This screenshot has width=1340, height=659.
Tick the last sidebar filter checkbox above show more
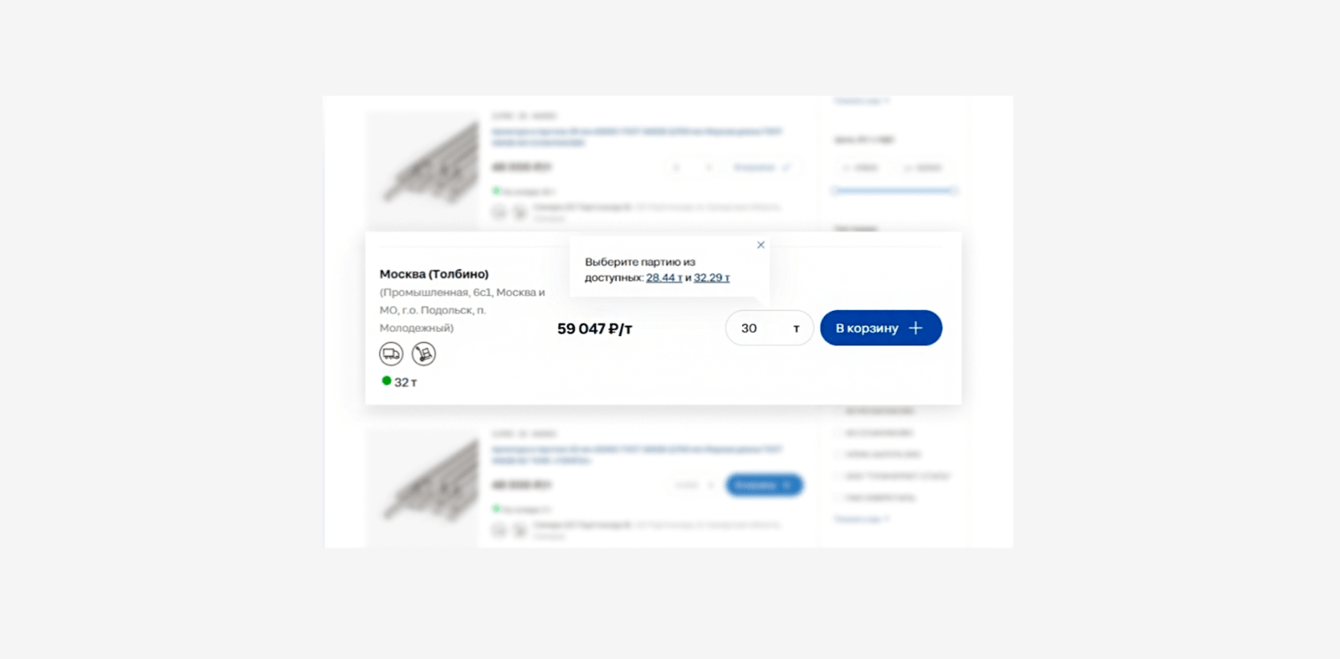(840, 497)
